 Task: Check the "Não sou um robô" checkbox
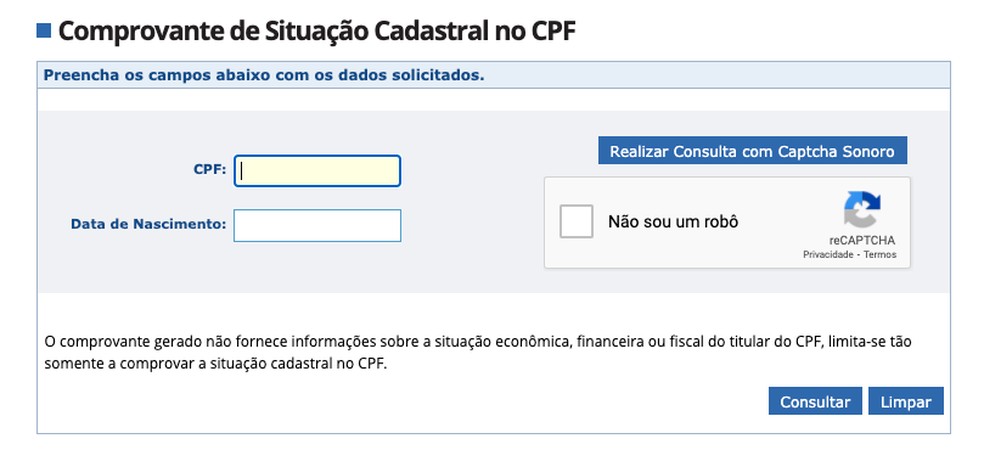pyautogui.click(x=577, y=221)
